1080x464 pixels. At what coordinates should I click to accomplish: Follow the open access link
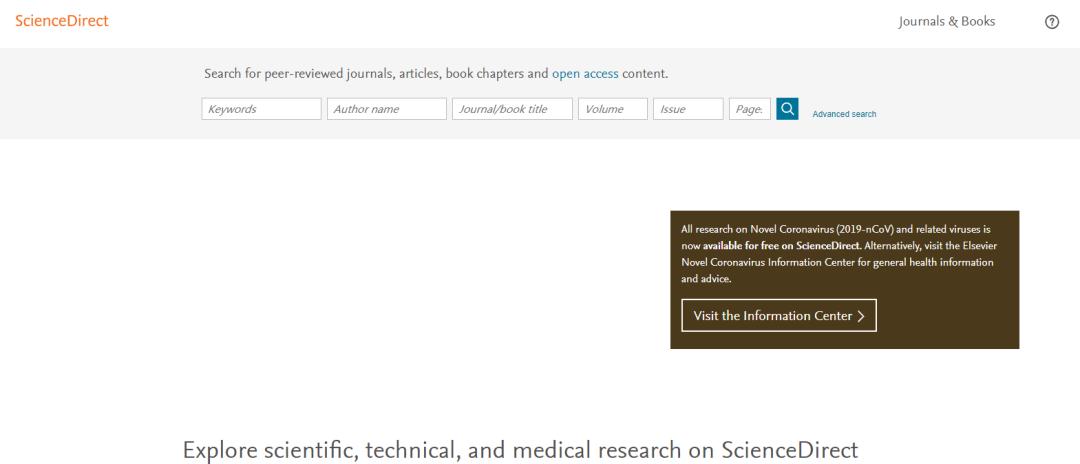(585, 74)
